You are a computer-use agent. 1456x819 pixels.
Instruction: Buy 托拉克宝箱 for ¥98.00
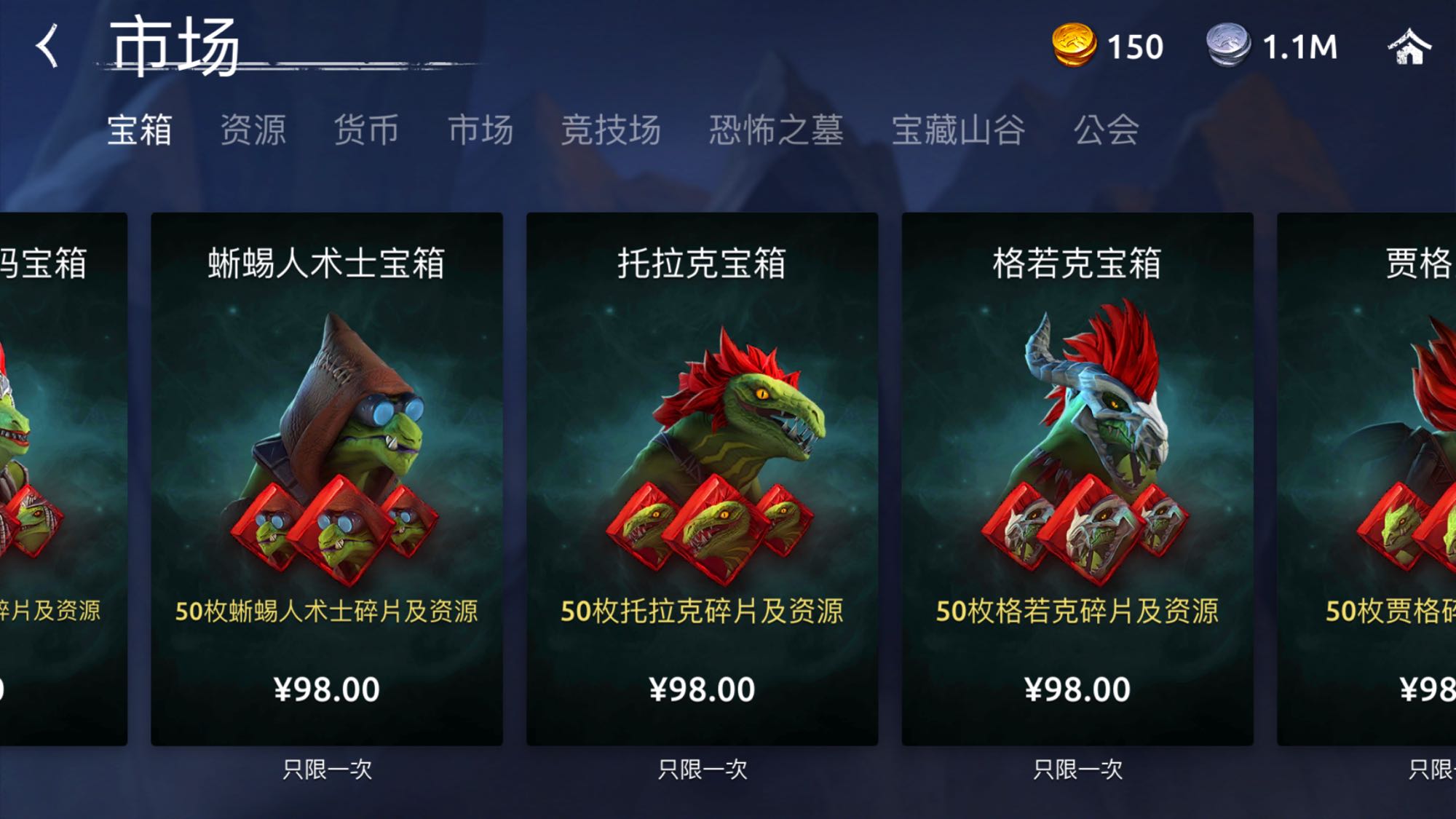[x=702, y=689]
